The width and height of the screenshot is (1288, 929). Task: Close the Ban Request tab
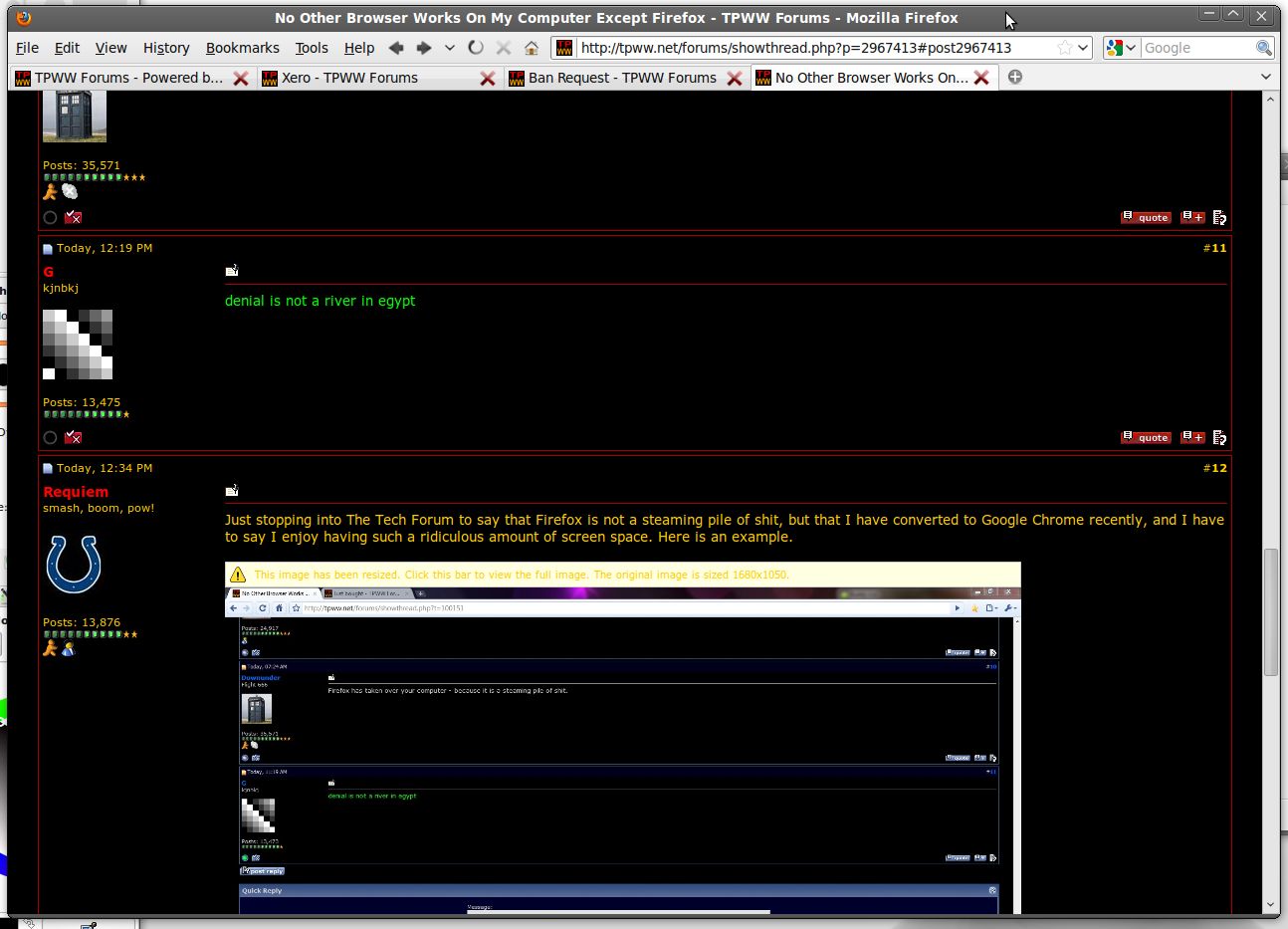tap(735, 78)
